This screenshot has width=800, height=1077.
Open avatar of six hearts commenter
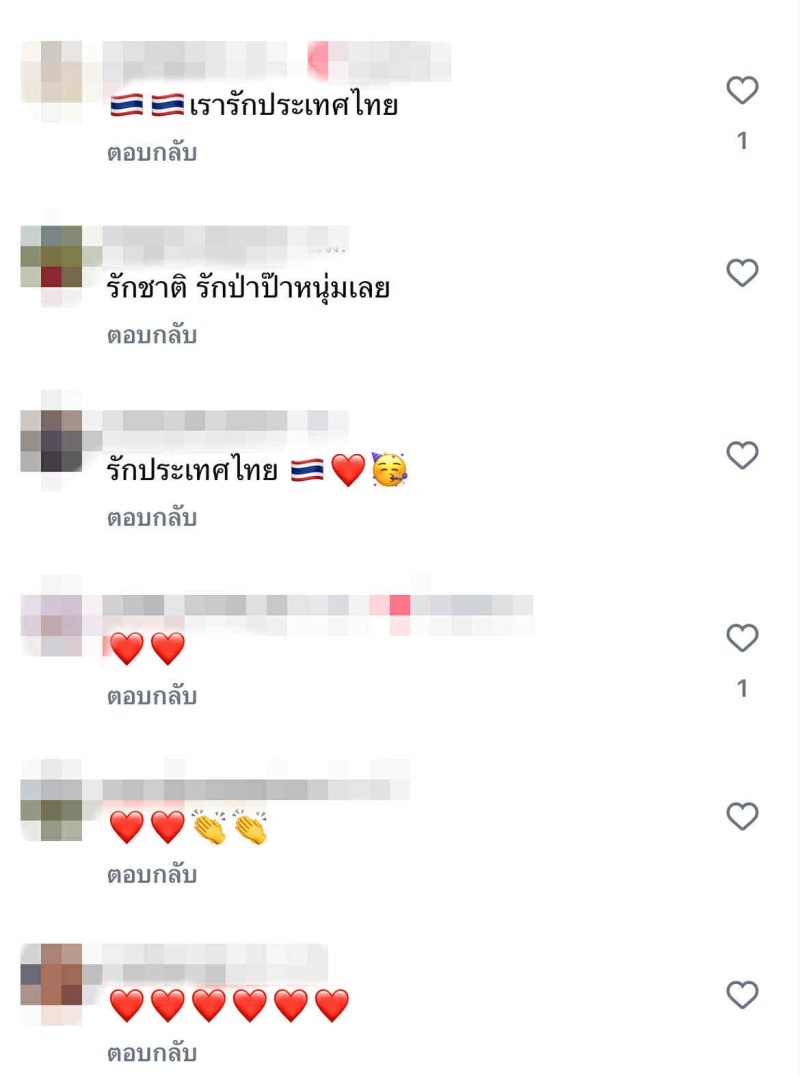tap(52, 975)
